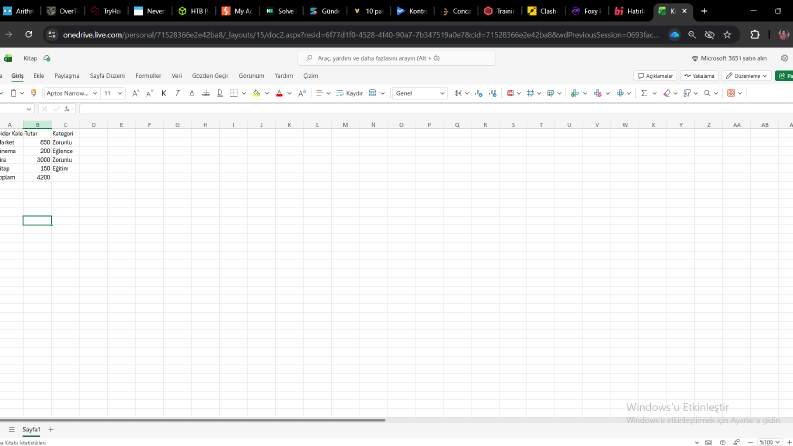Screen dimensions: 793x446
Task: Click the Format Painter brush icon
Action: click(33, 93)
